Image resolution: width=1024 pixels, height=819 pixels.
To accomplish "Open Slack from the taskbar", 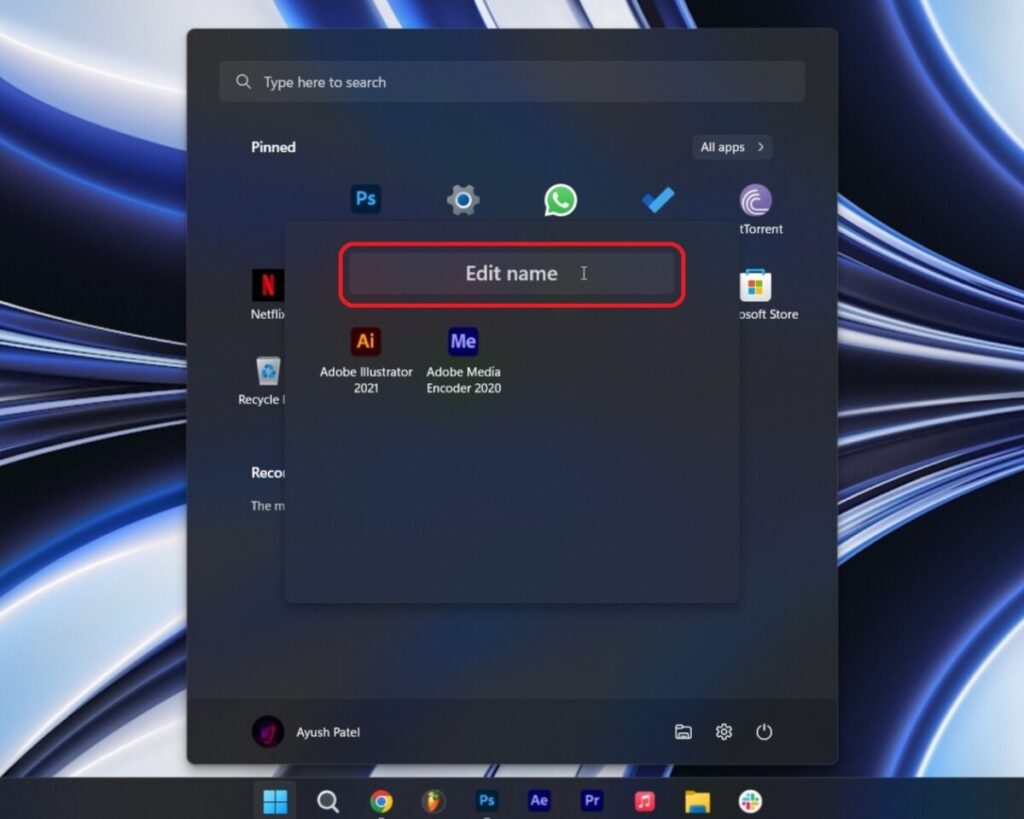I will (750, 801).
